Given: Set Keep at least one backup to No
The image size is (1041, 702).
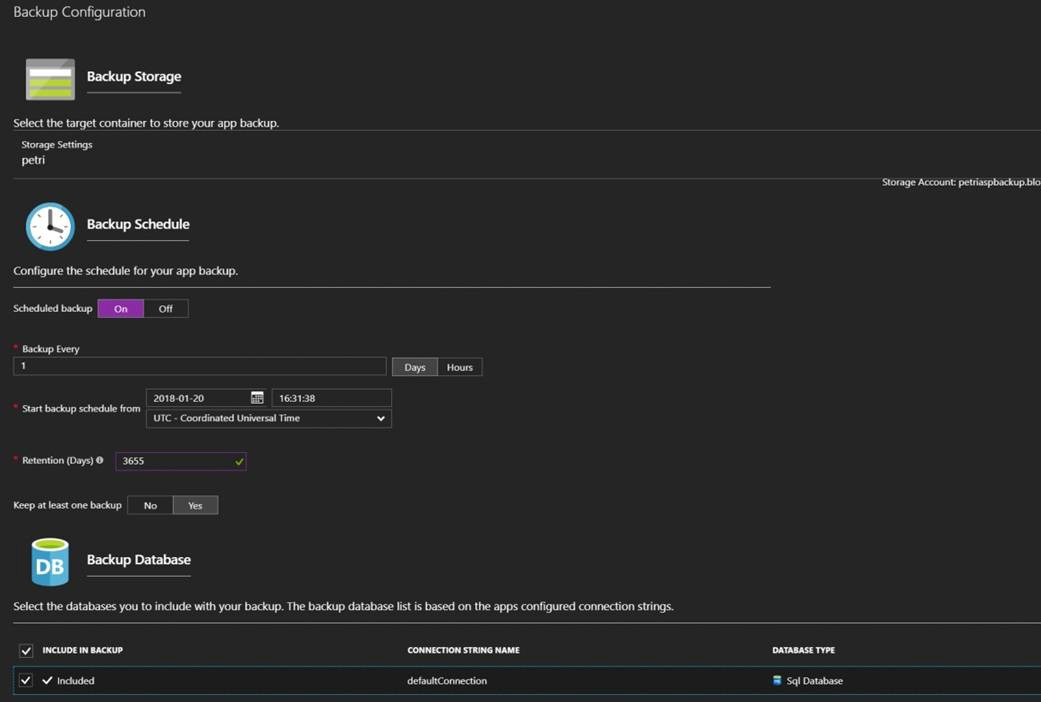Looking at the screenshot, I should click(x=150, y=506).
